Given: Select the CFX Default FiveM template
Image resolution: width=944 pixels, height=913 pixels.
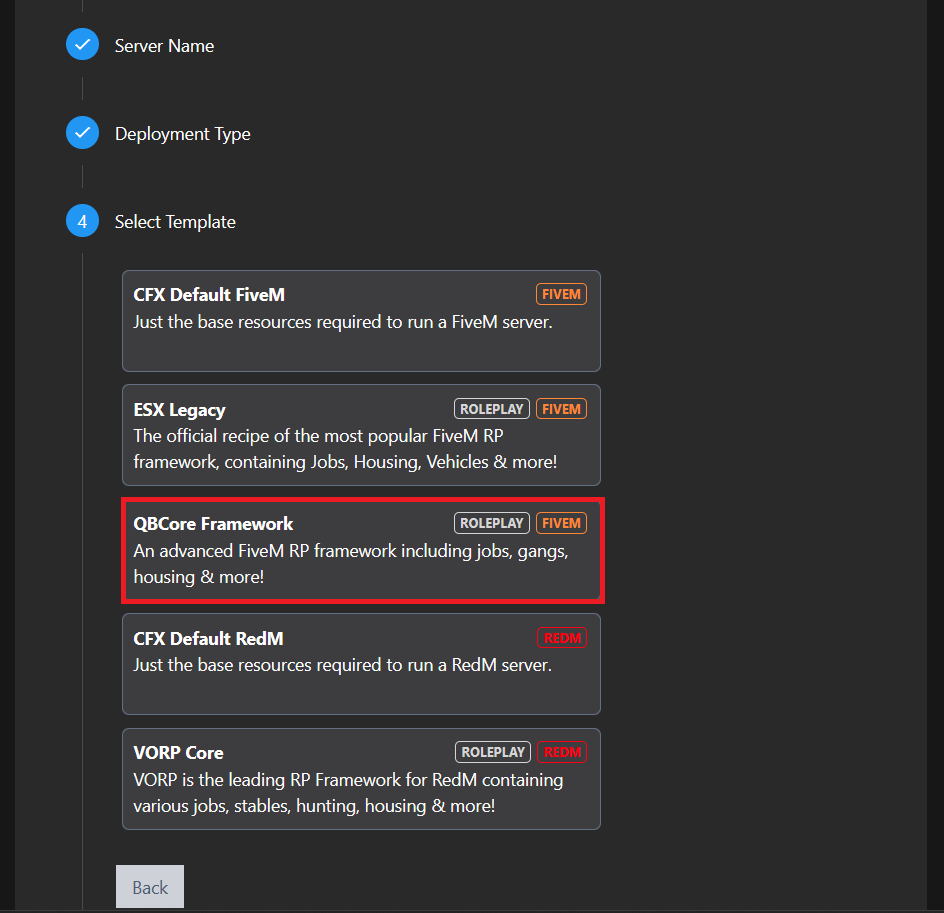Looking at the screenshot, I should [361, 321].
